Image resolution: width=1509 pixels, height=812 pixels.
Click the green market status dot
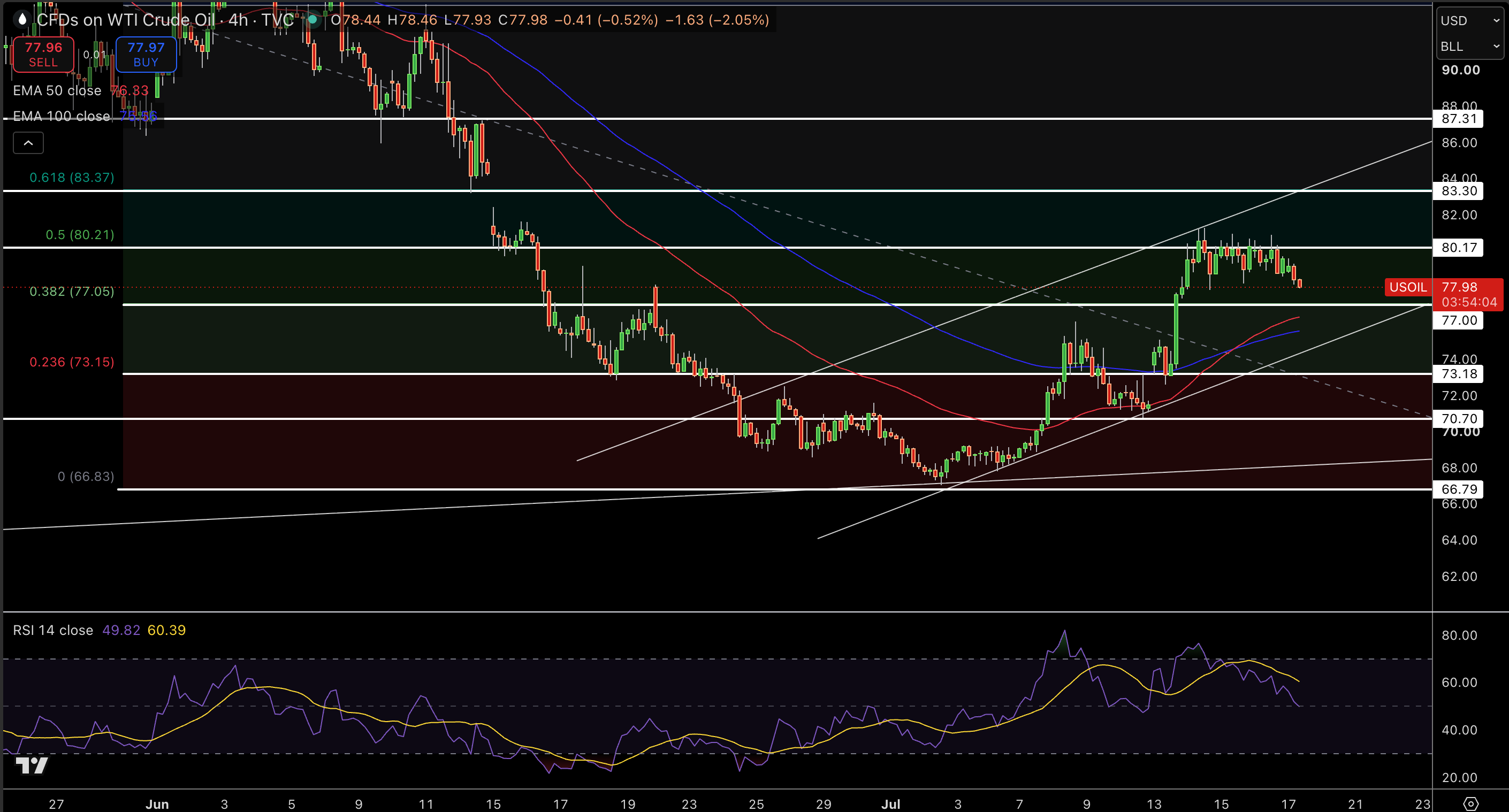tap(313, 20)
